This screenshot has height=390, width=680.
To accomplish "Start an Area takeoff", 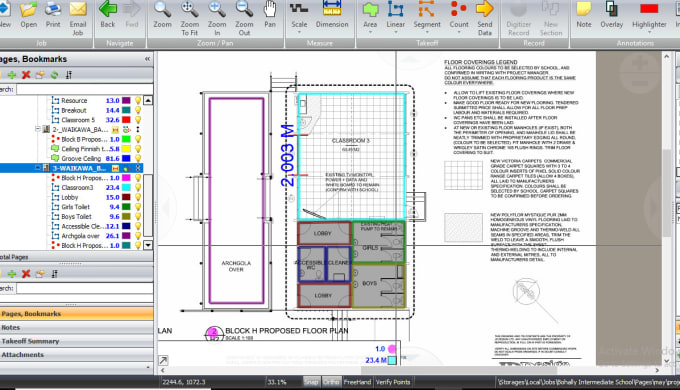I will click(370, 15).
